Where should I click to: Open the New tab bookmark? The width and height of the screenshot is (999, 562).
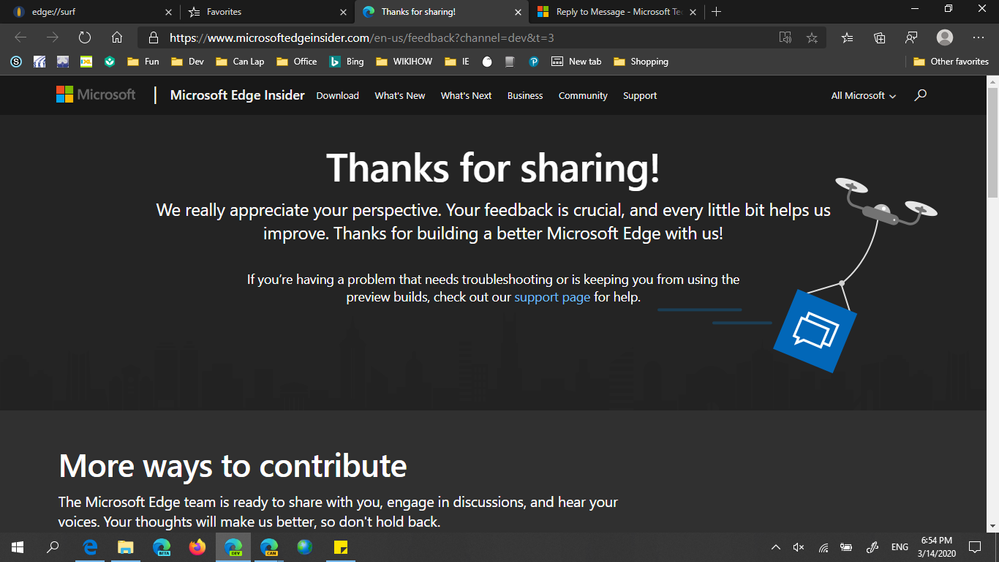tap(576, 62)
